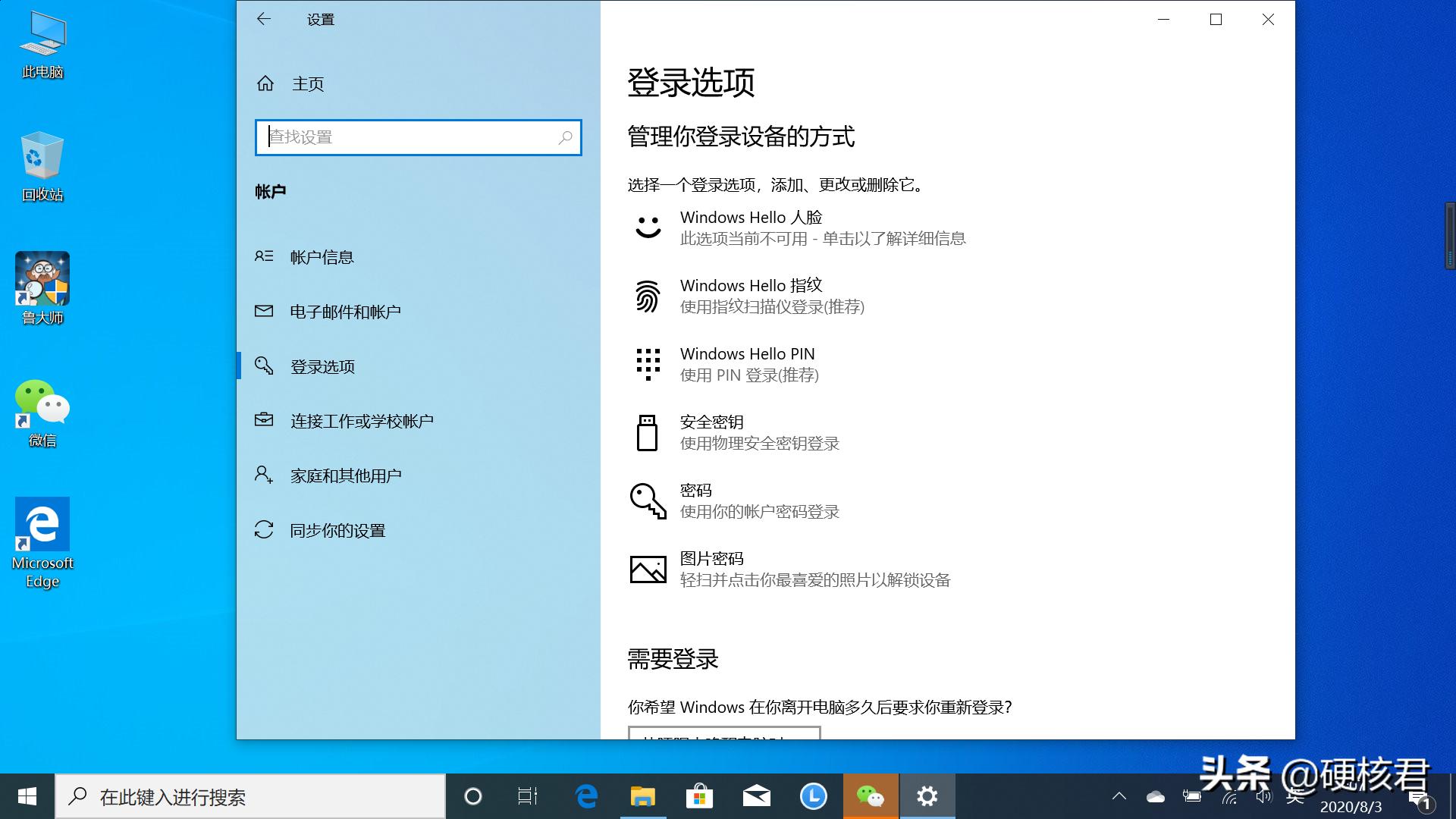Open 帐户信息 via the person icon
The image size is (1456, 819).
point(263,256)
